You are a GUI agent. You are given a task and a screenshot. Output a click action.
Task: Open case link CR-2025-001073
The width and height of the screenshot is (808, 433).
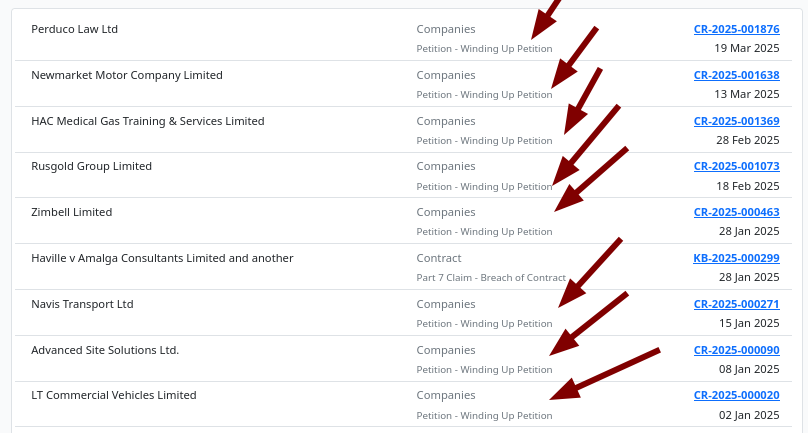736,166
